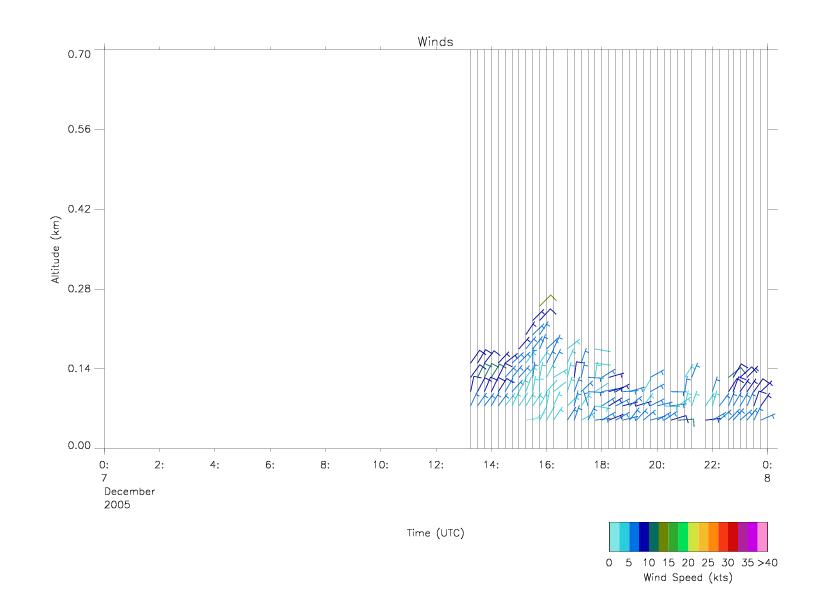This screenshot has width=827, height=611.
Task: Click the 18: time tick label
Action: 601,465
